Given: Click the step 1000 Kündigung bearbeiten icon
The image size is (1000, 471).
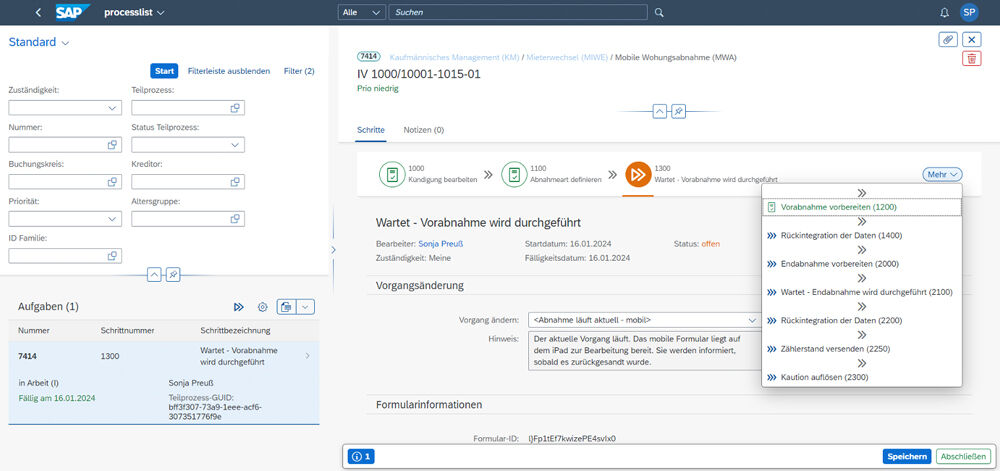Looking at the screenshot, I should point(391,174).
